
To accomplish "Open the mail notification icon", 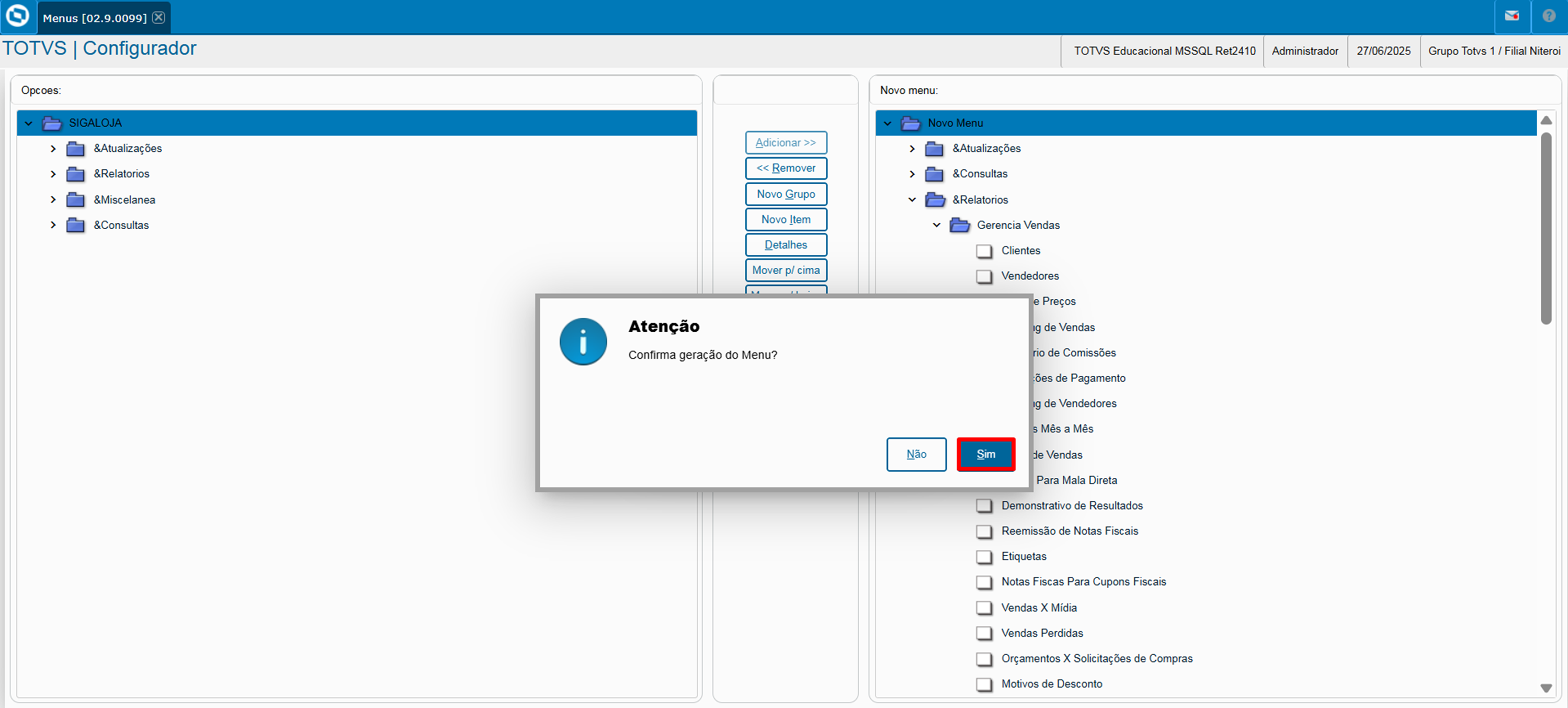I will [x=1512, y=16].
